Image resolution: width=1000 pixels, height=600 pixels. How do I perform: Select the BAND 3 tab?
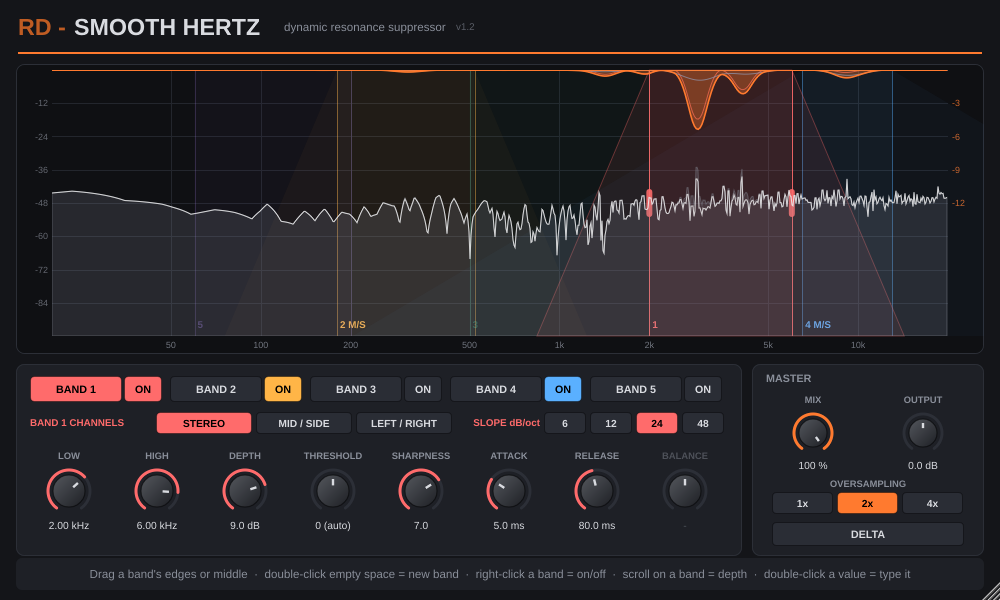point(356,389)
